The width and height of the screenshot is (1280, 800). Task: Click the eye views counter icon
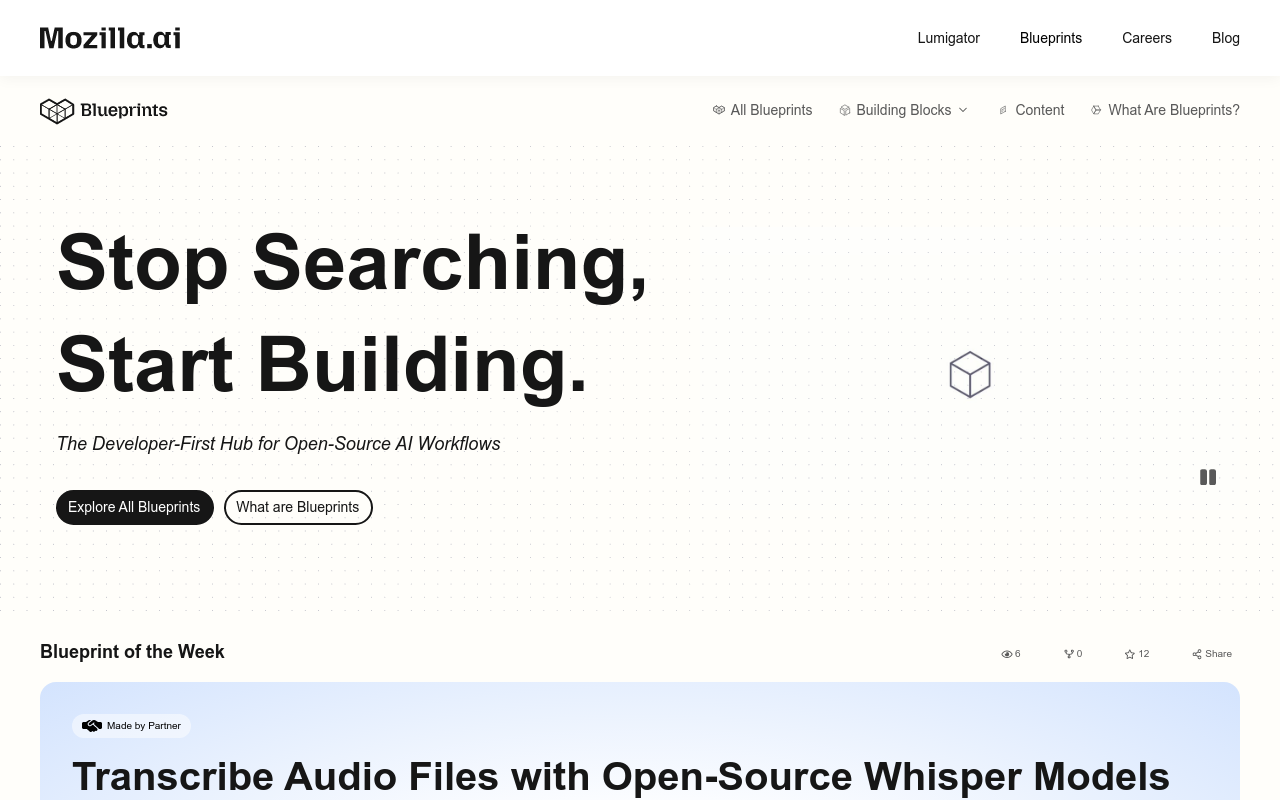[1007, 654]
